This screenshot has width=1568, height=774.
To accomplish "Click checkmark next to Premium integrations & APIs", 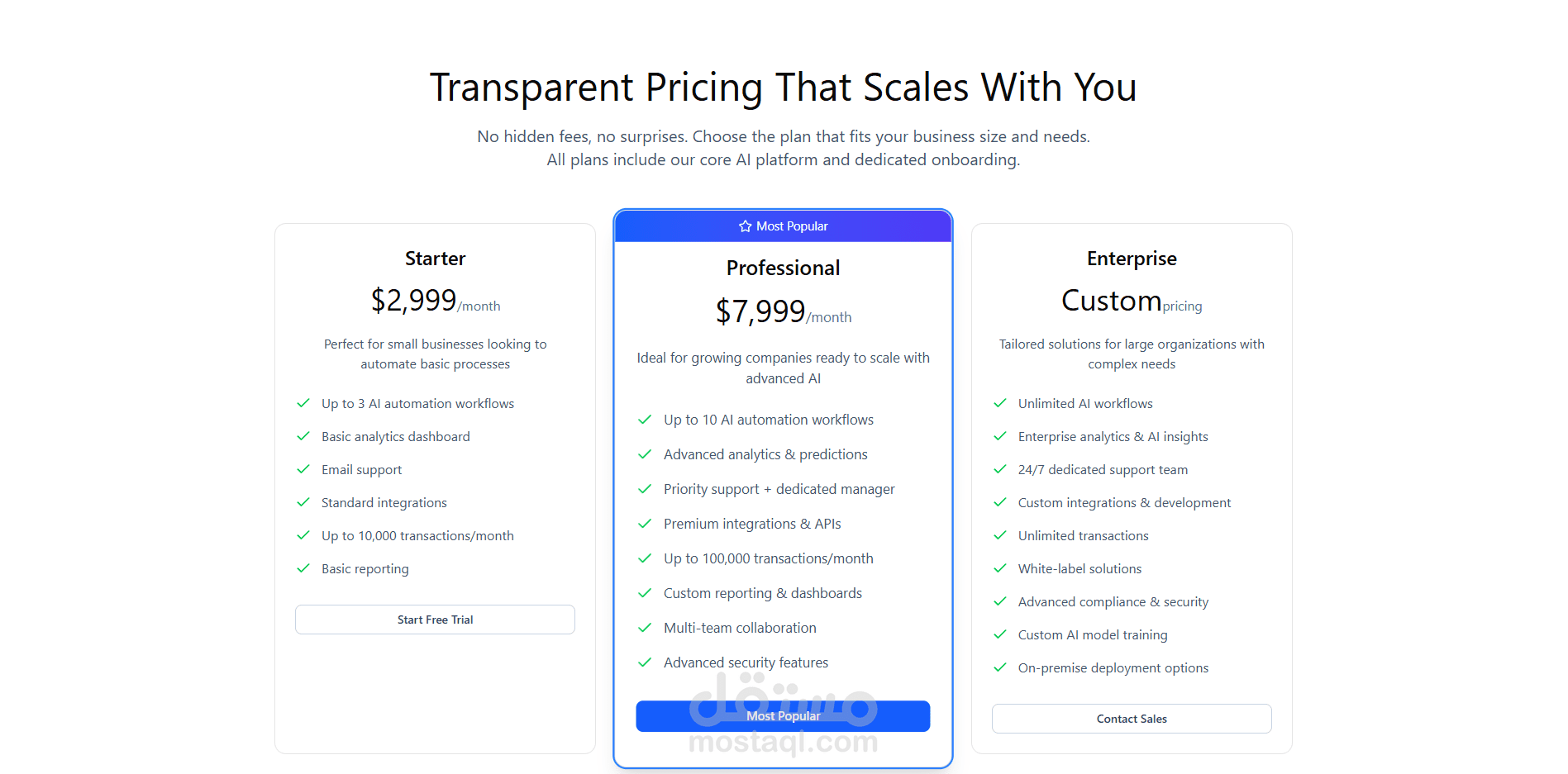I will coord(645,524).
